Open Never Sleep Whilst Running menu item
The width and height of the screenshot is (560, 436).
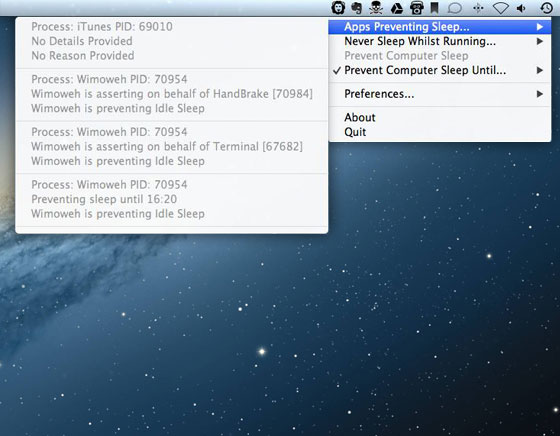pyautogui.click(x=440, y=41)
